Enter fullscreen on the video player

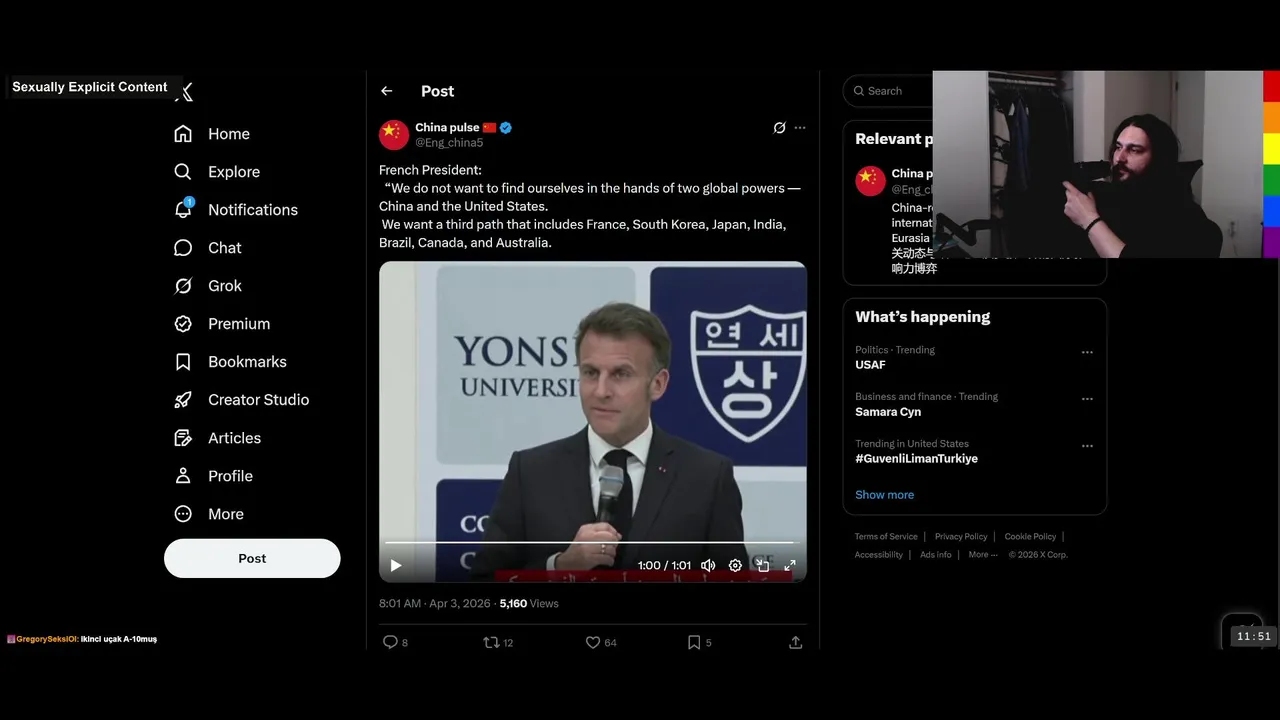pyautogui.click(x=789, y=565)
